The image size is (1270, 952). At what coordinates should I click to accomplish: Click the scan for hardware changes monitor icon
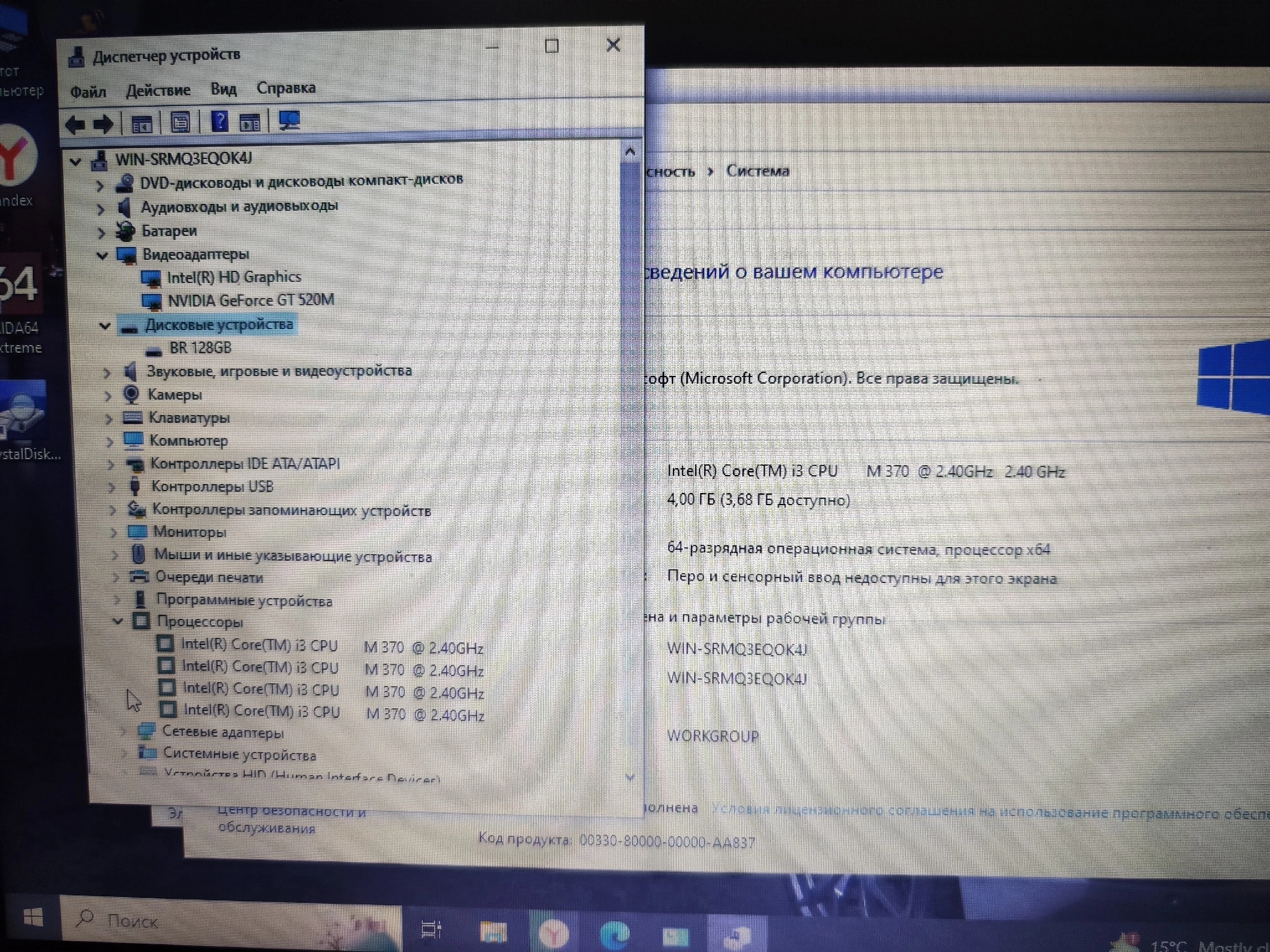[x=289, y=120]
